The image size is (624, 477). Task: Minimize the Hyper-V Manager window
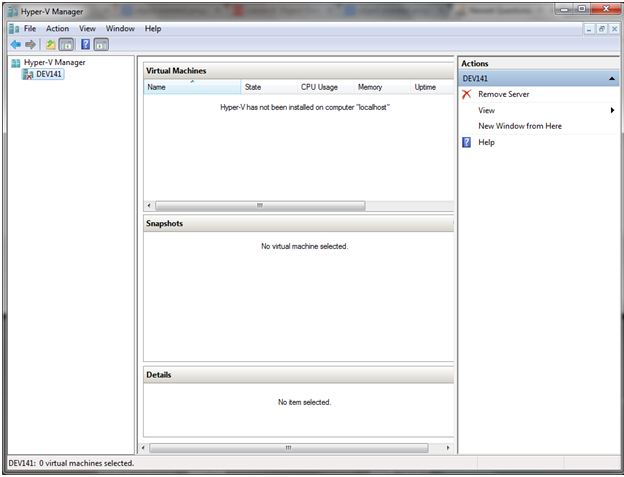565,9
